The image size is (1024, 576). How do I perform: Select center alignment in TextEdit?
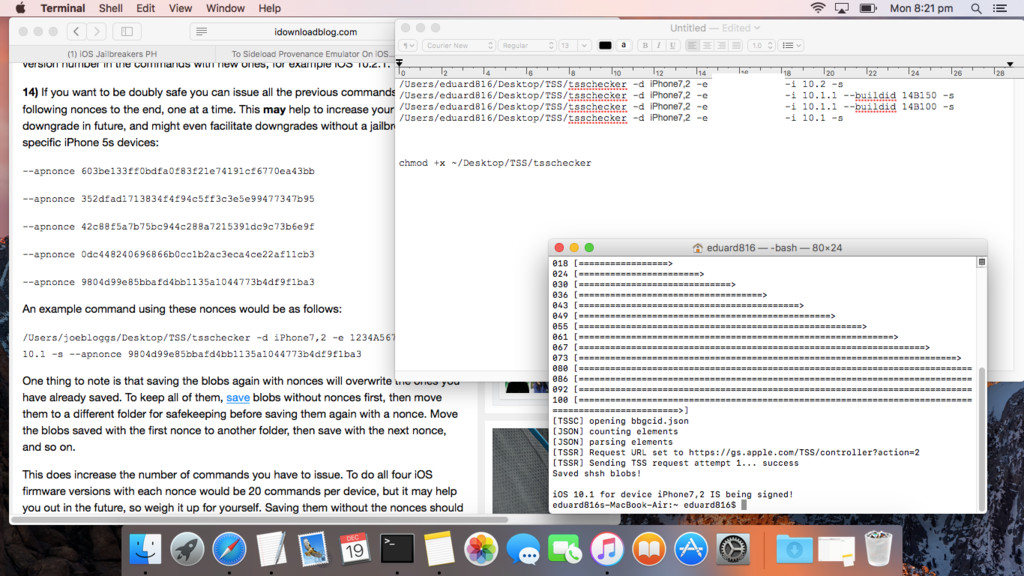tap(707, 45)
